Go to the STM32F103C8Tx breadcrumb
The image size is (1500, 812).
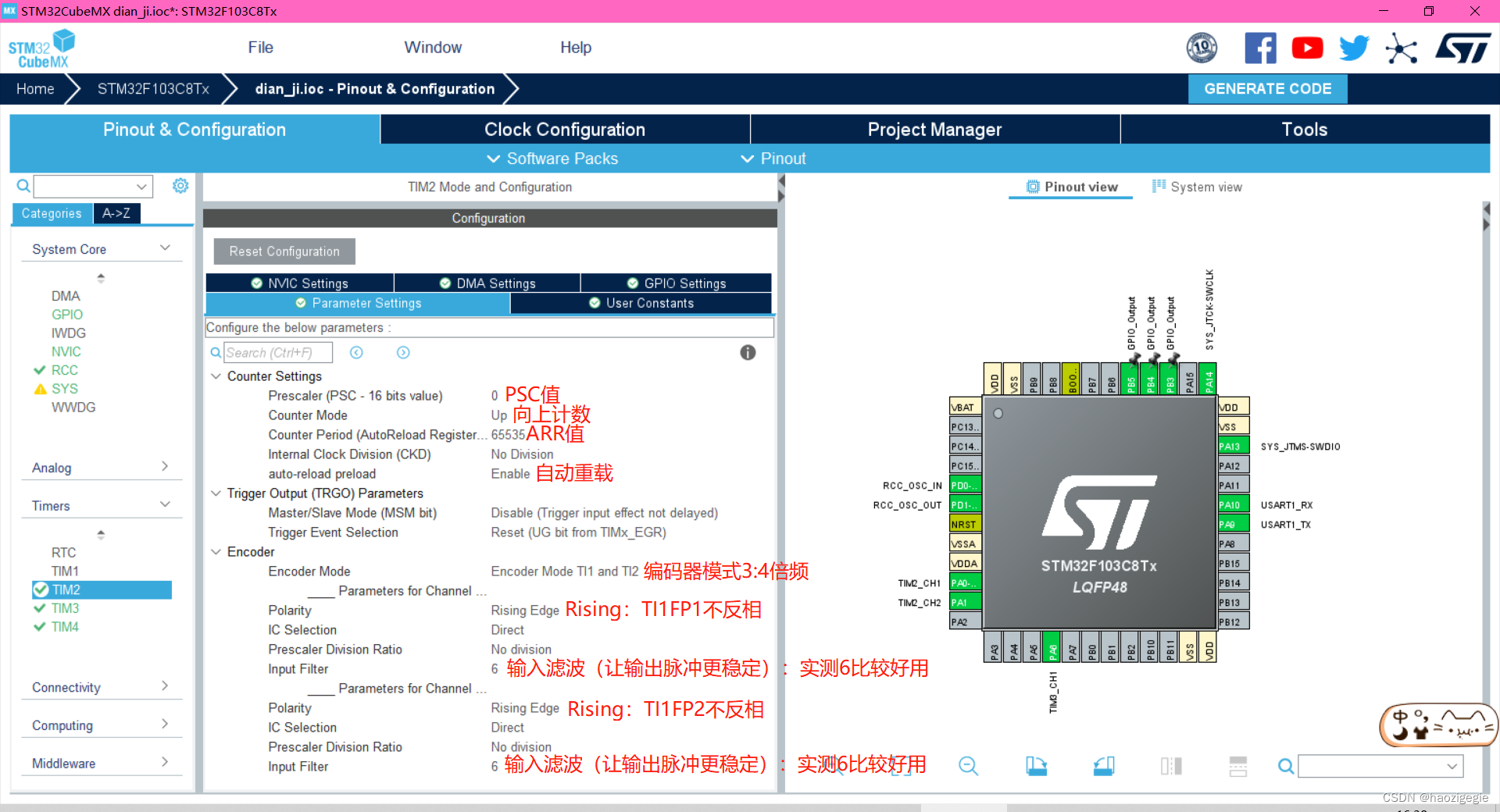[153, 89]
